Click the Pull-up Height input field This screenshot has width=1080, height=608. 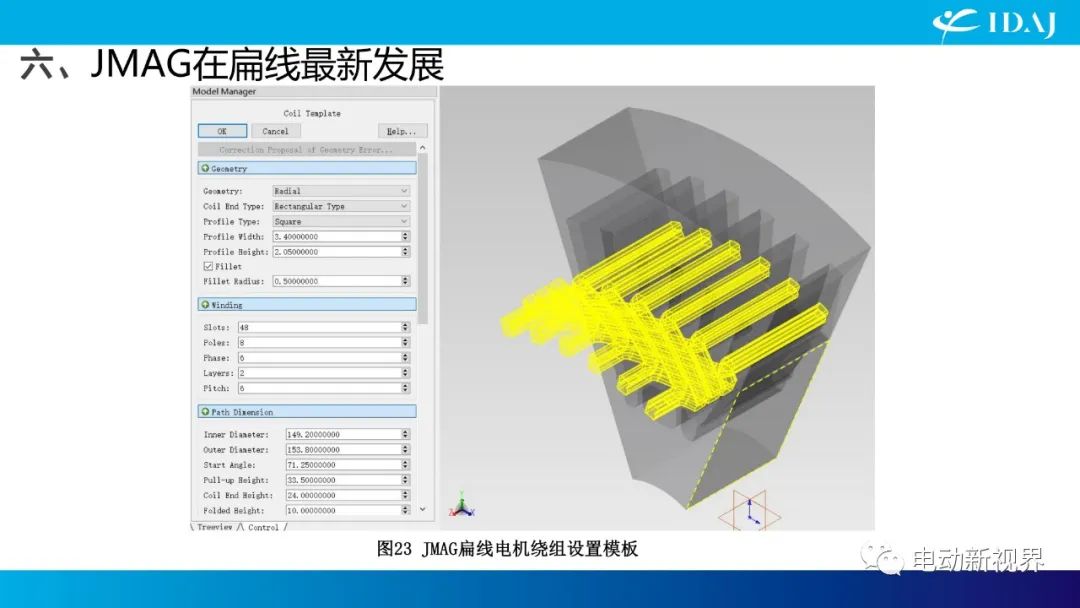(344, 480)
